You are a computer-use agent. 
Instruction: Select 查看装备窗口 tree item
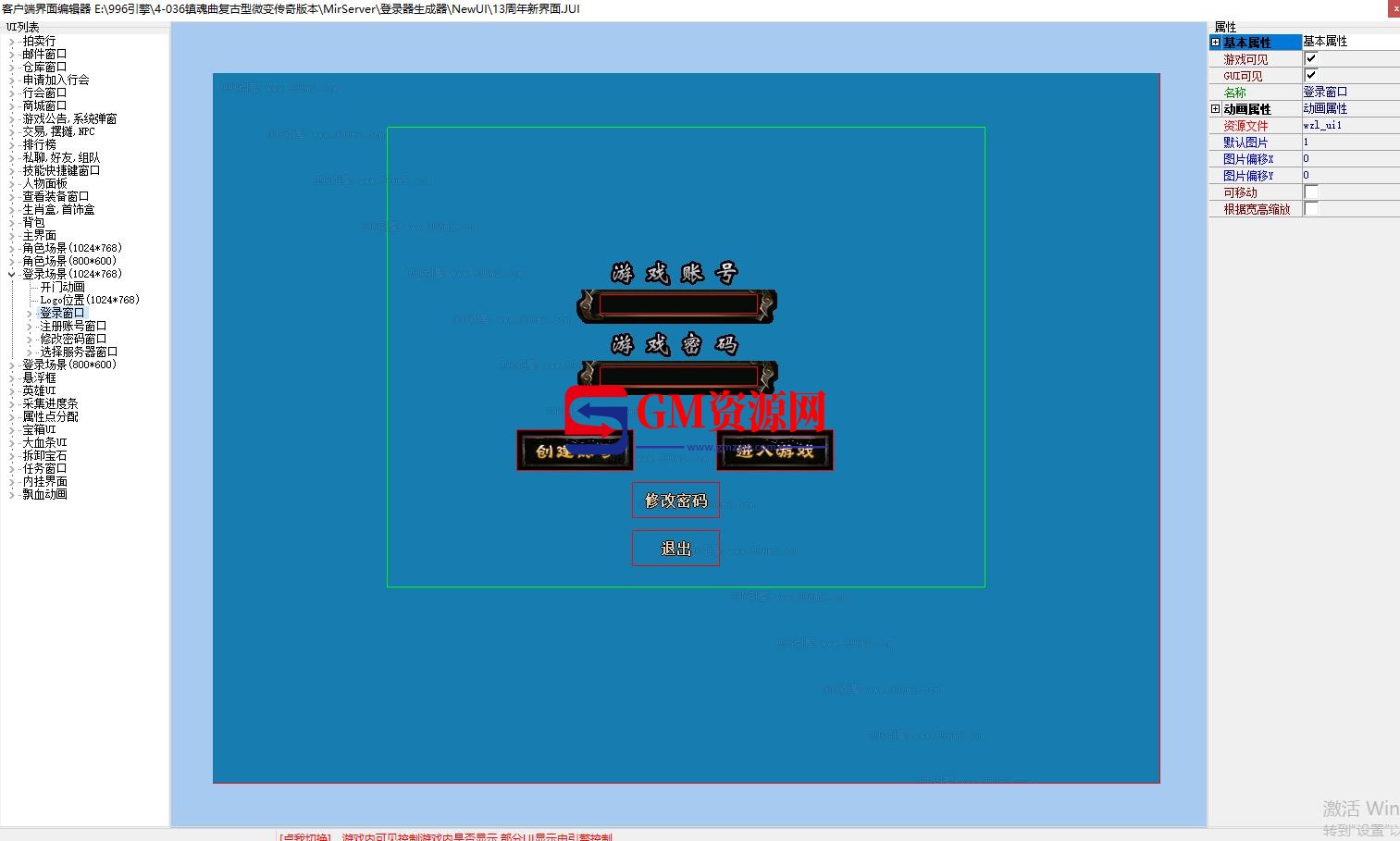[x=56, y=197]
